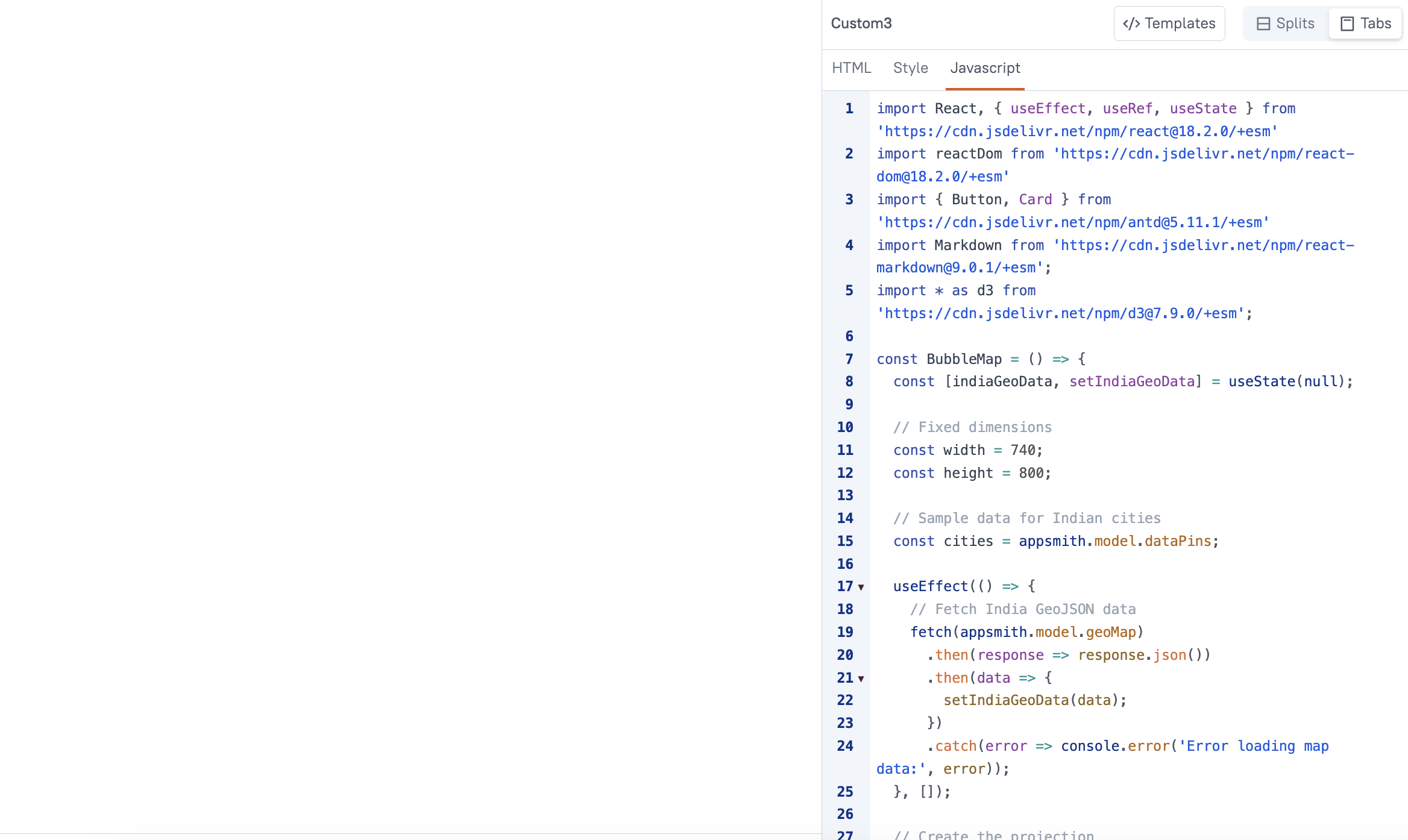This screenshot has height=840, width=1408.
Task: Switch layout to Tabs view
Action: click(x=1365, y=24)
